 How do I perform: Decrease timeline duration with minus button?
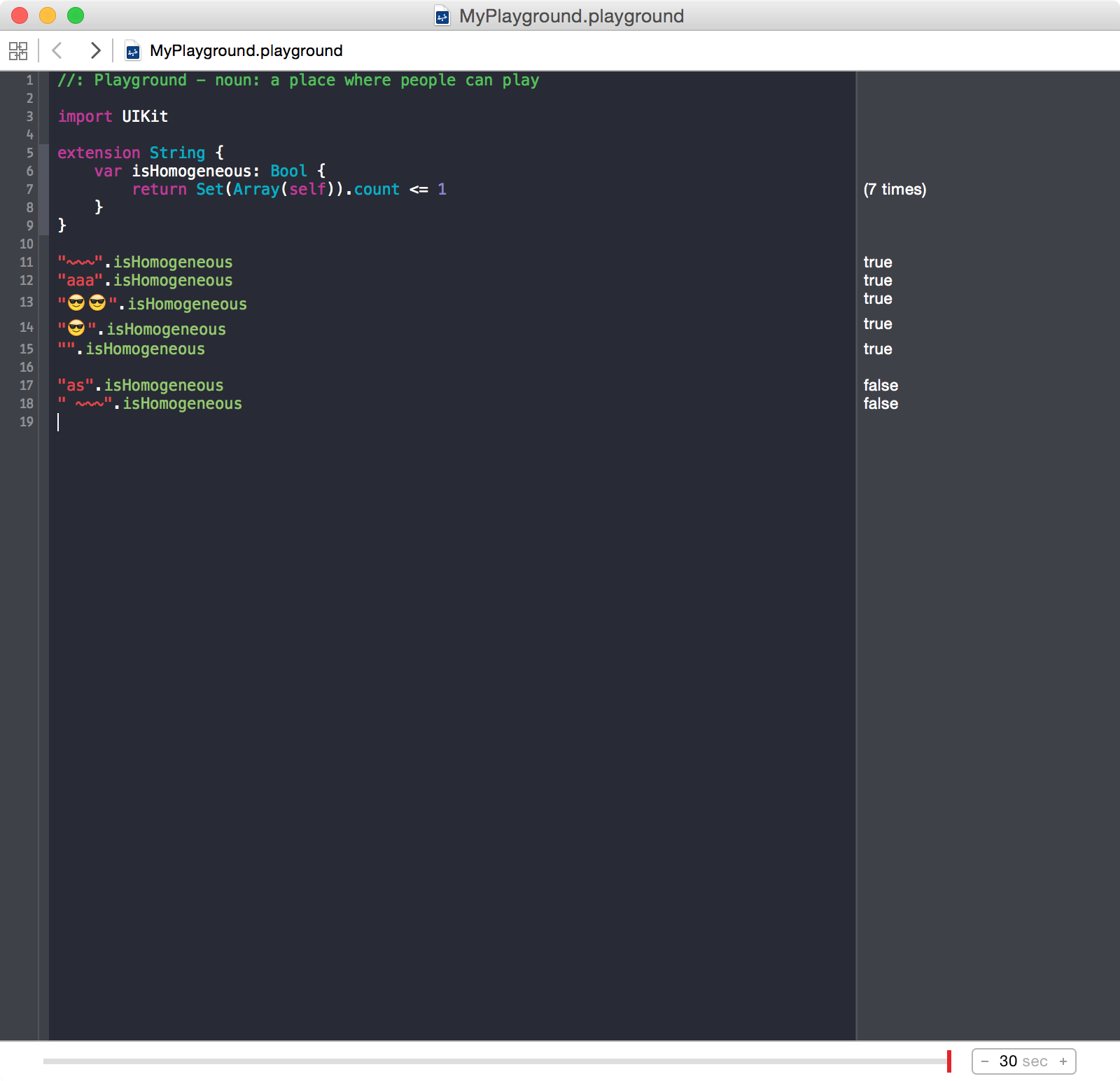tap(985, 1061)
